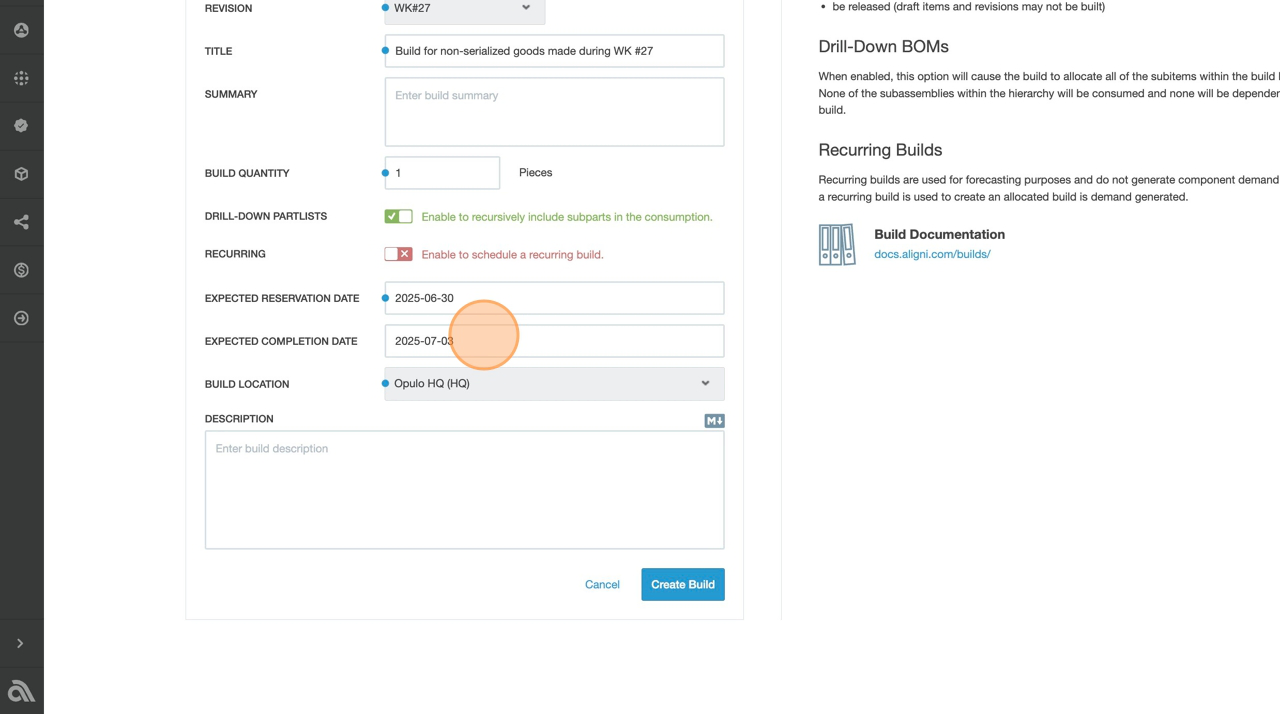This screenshot has width=1280, height=714.
Task: Click the share nodes sidebar icon
Action: point(21,222)
